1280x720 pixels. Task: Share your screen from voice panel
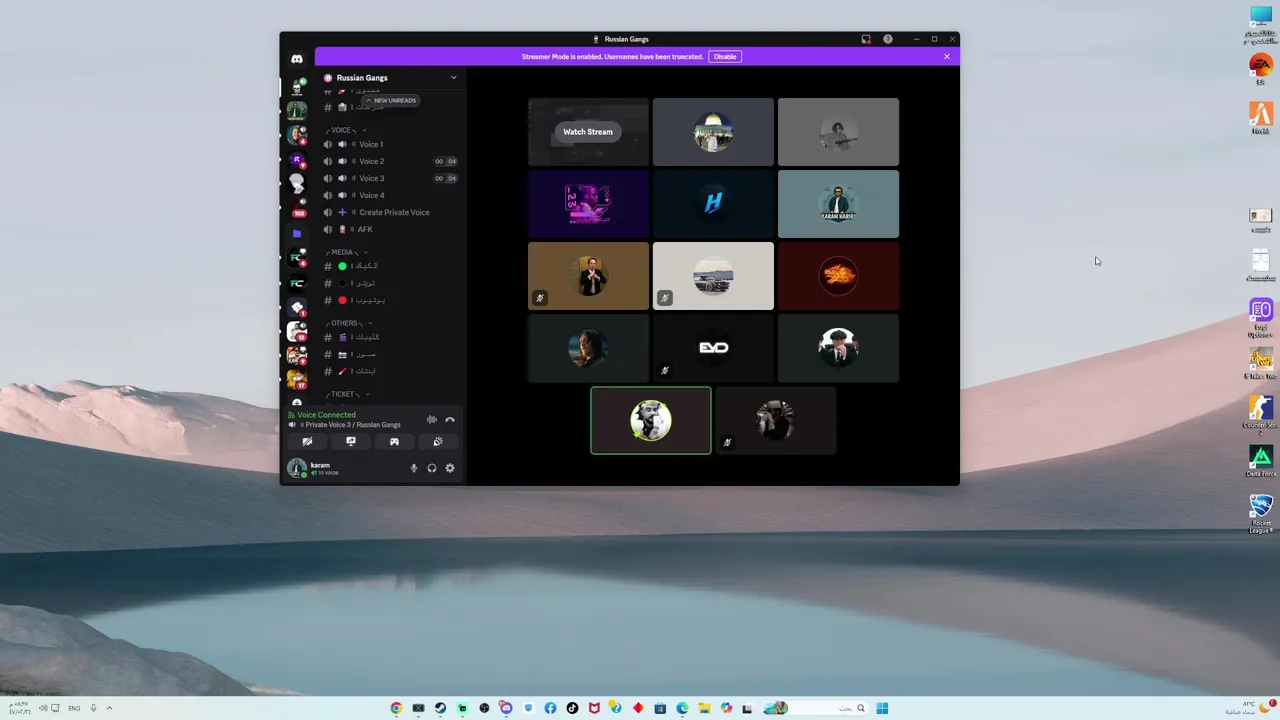point(351,441)
